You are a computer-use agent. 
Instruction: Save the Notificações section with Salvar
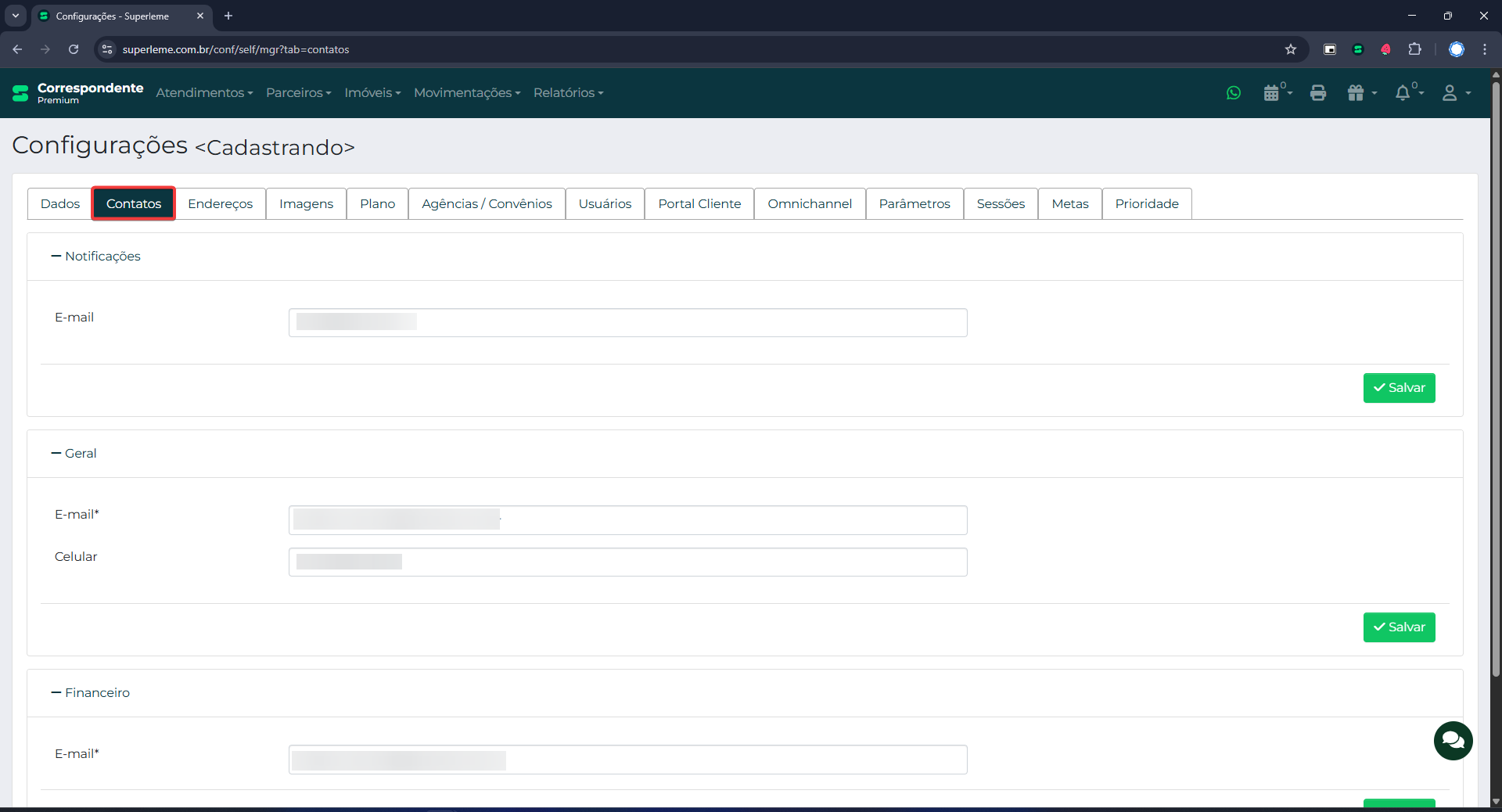1398,388
